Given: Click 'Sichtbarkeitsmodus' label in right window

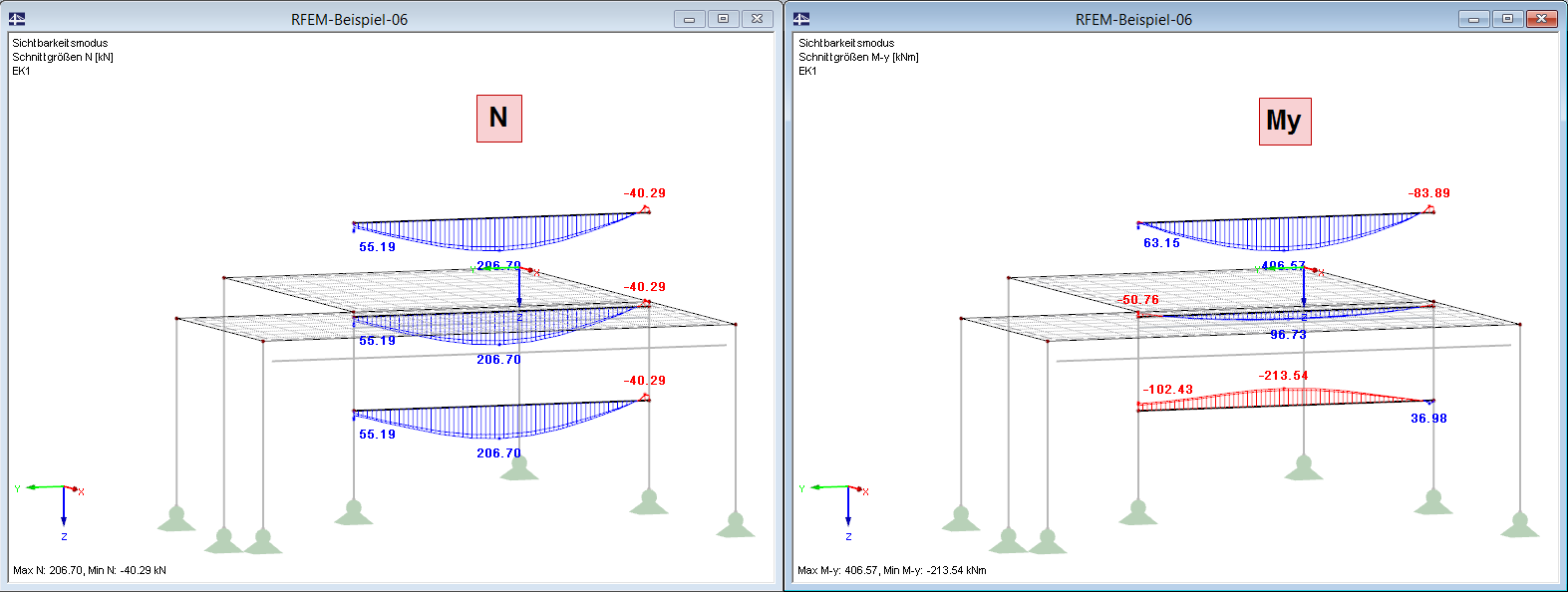Looking at the screenshot, I should 846,43.
